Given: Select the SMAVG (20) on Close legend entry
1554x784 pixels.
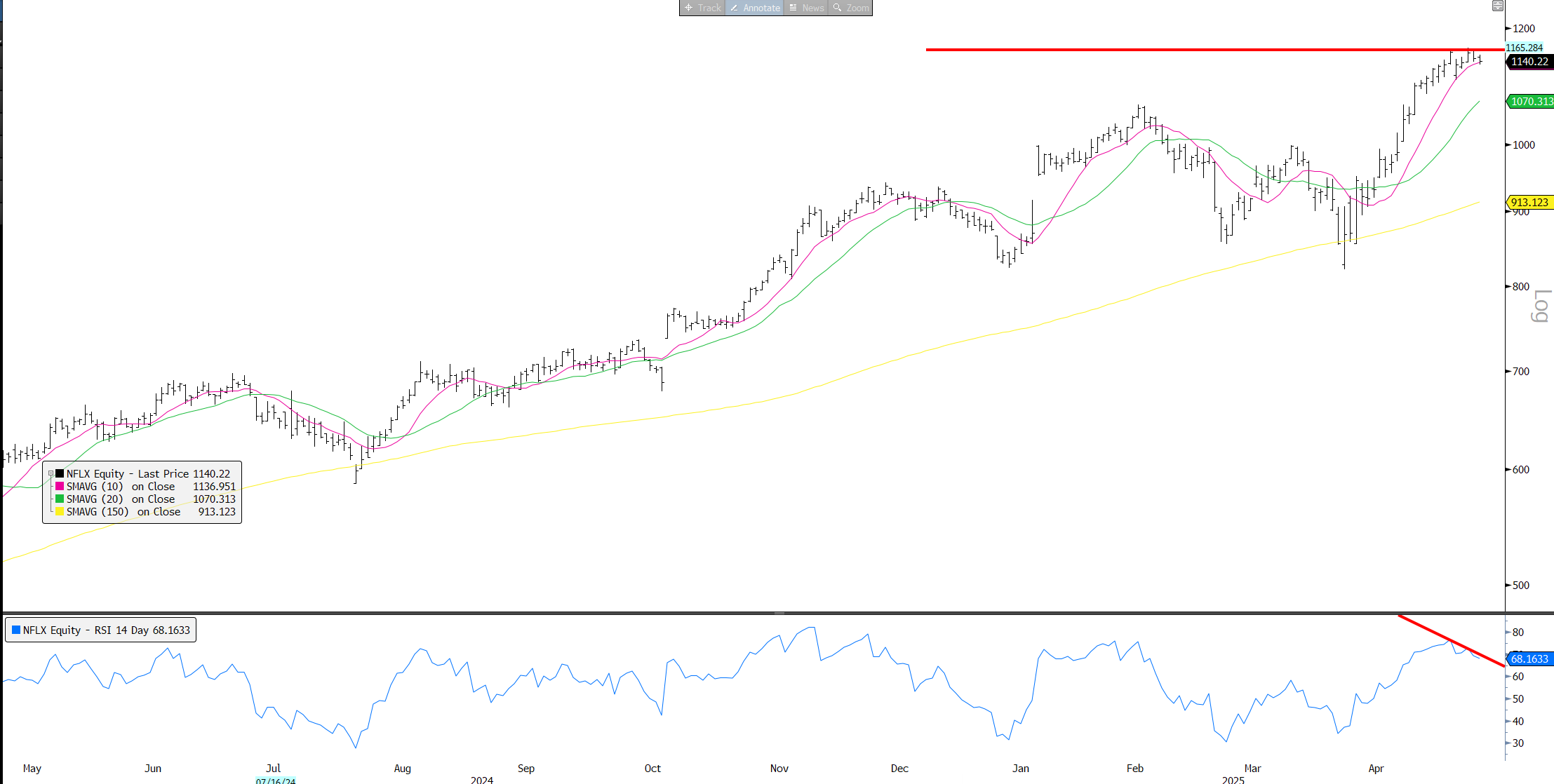Looking at the screenshot, I should coord(121,499).
